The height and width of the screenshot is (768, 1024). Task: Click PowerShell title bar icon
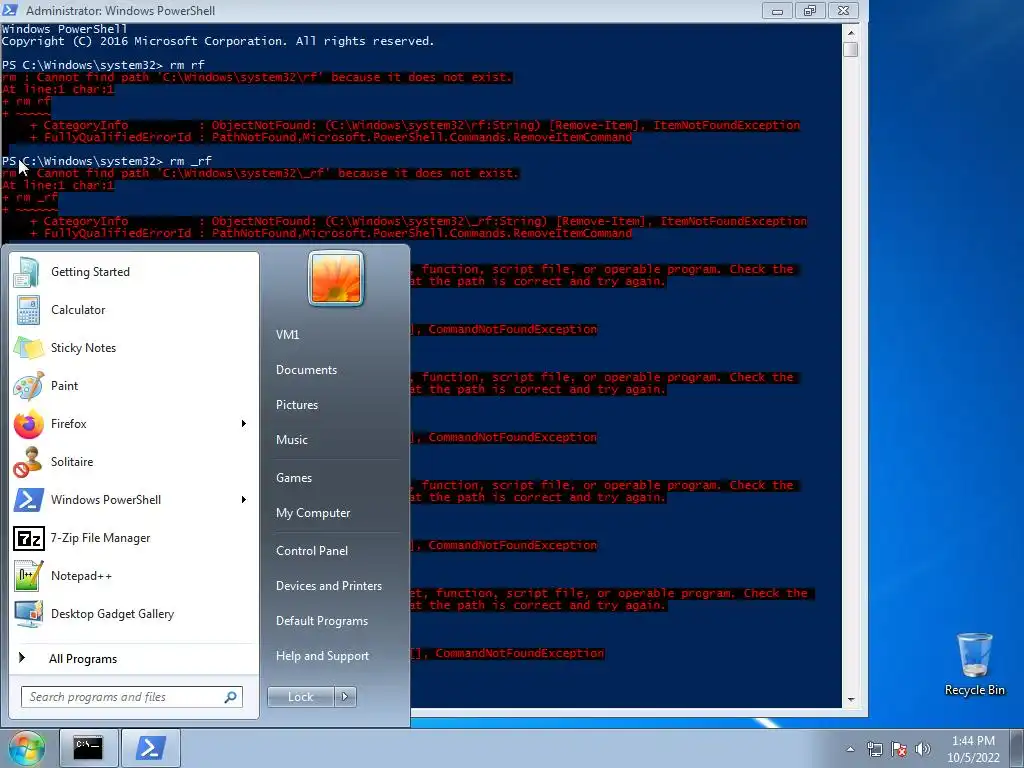[x=10, y=10]
